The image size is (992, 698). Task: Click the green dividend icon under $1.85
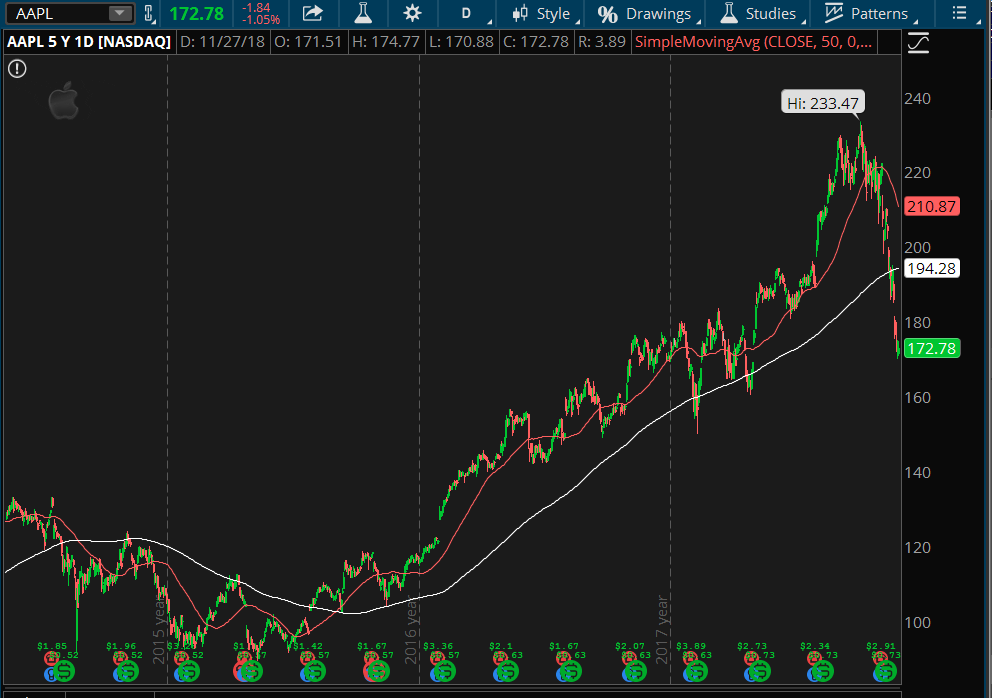(x=64, y=670)
